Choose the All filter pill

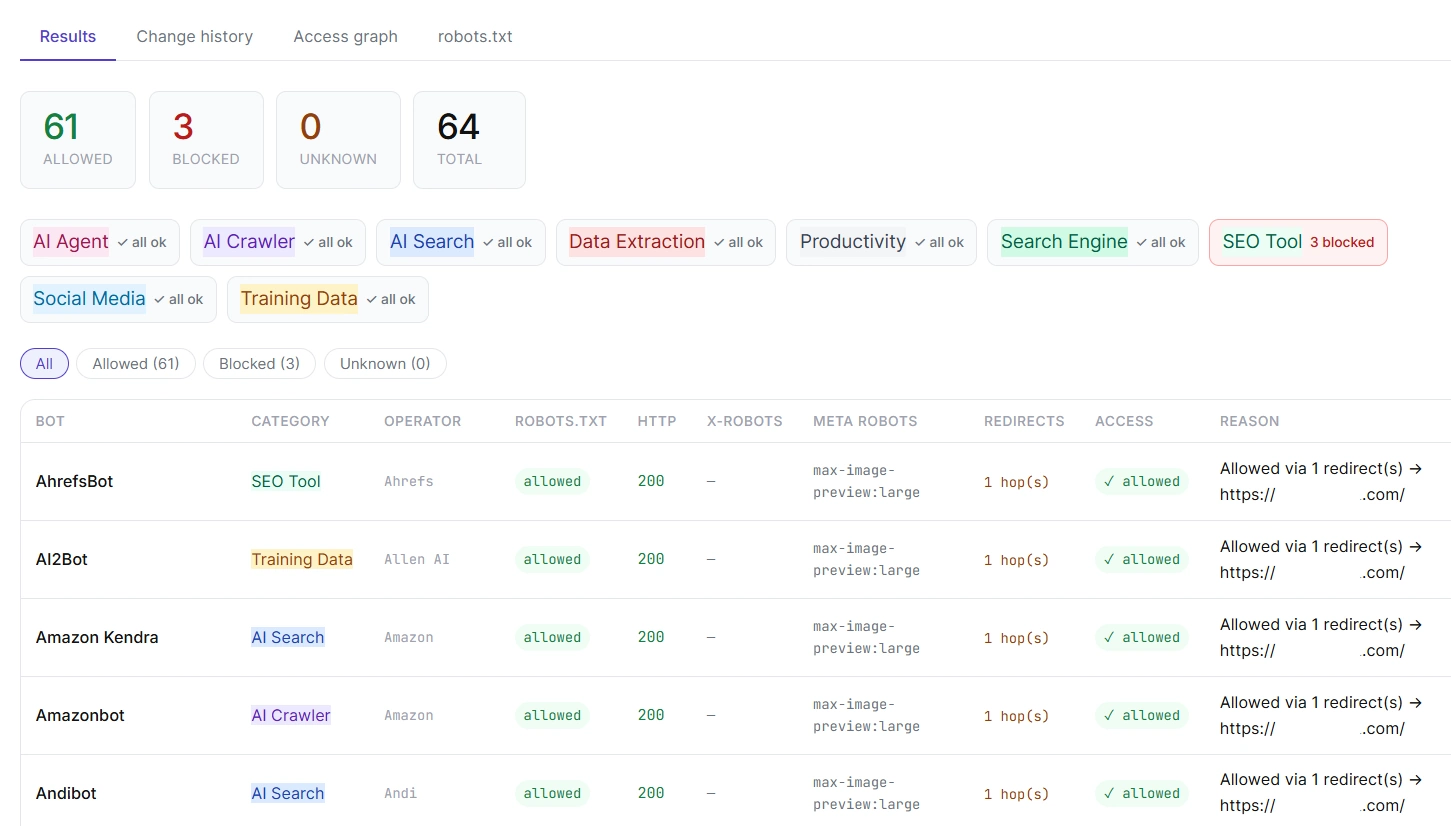pos(44,363)
